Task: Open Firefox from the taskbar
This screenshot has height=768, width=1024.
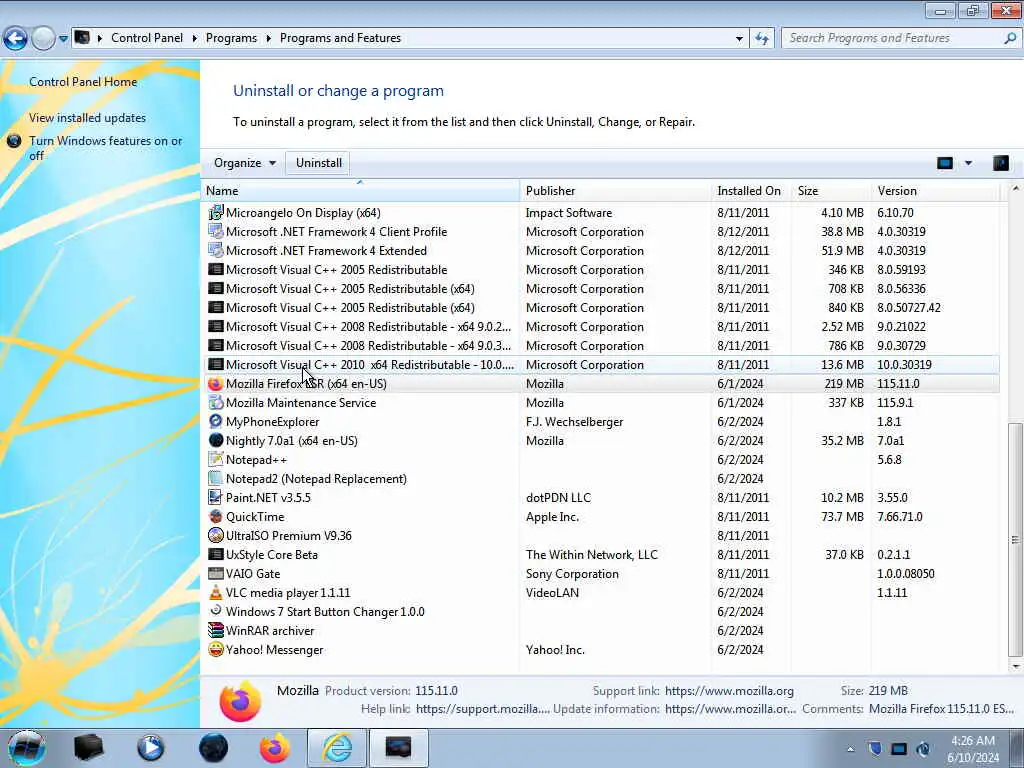Action: [274, 748]
